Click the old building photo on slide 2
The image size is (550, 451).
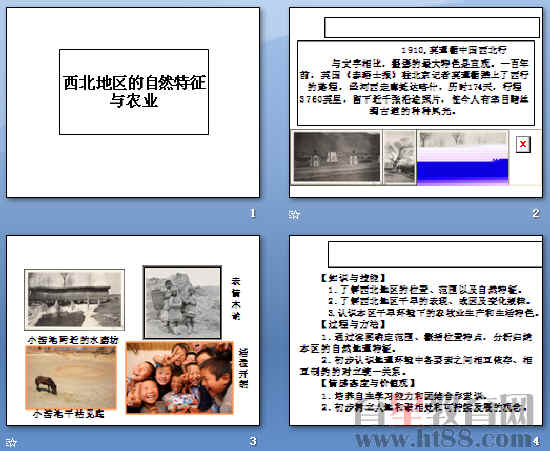point(337,157)
